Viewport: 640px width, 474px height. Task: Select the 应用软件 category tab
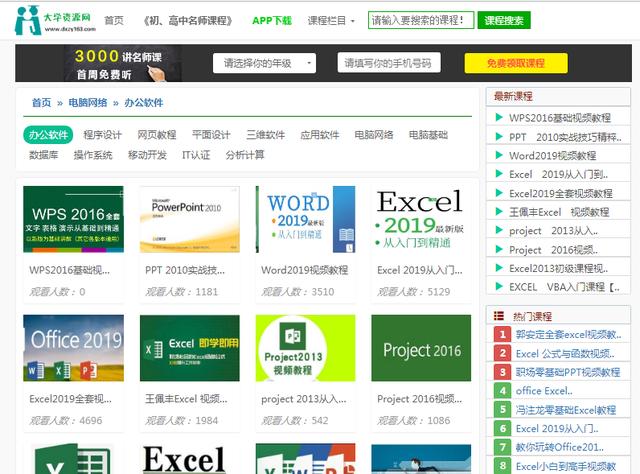pyautogui.click(x=320, y=135)
